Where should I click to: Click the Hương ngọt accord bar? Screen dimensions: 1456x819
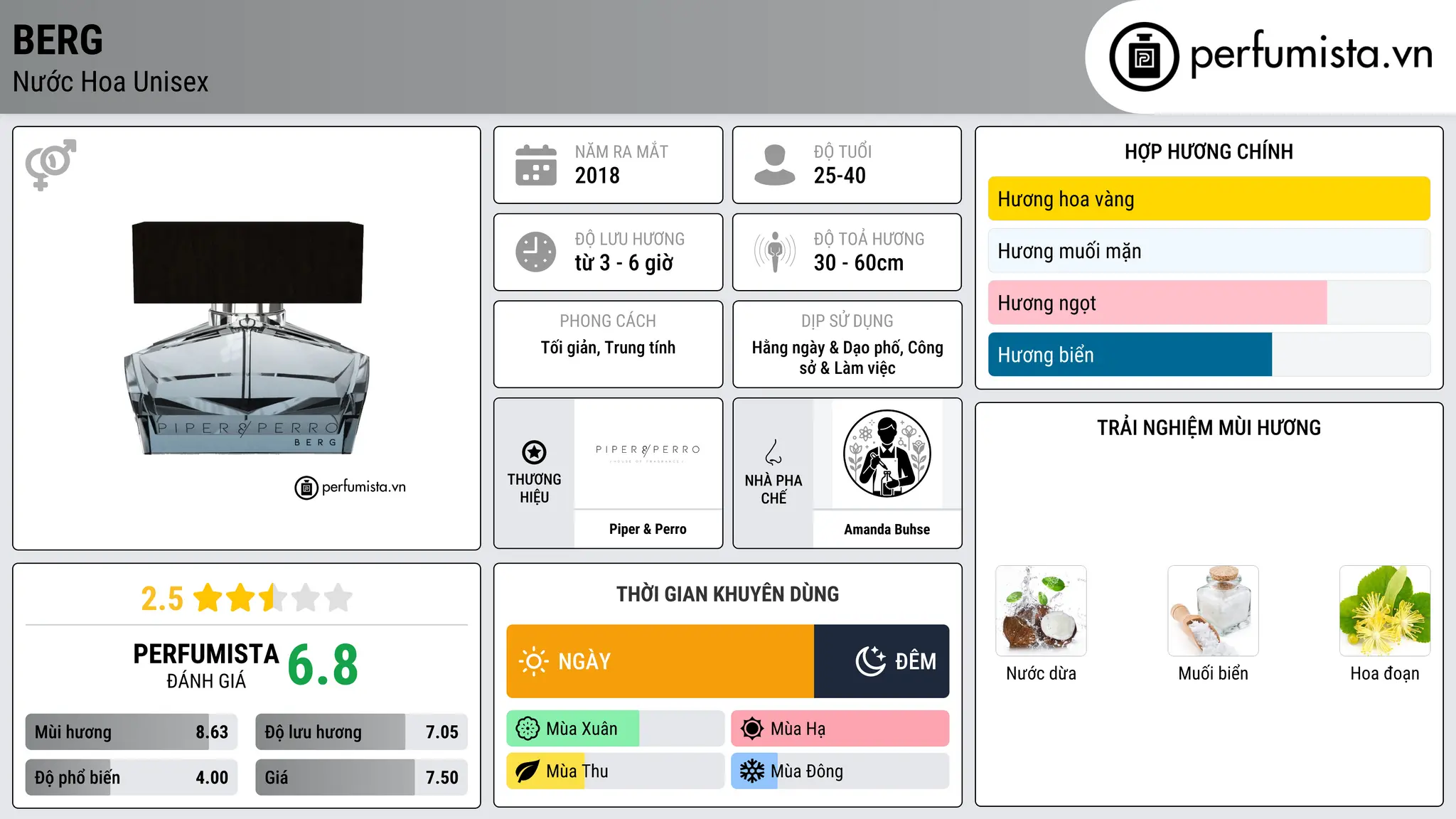coord(1209,303)
